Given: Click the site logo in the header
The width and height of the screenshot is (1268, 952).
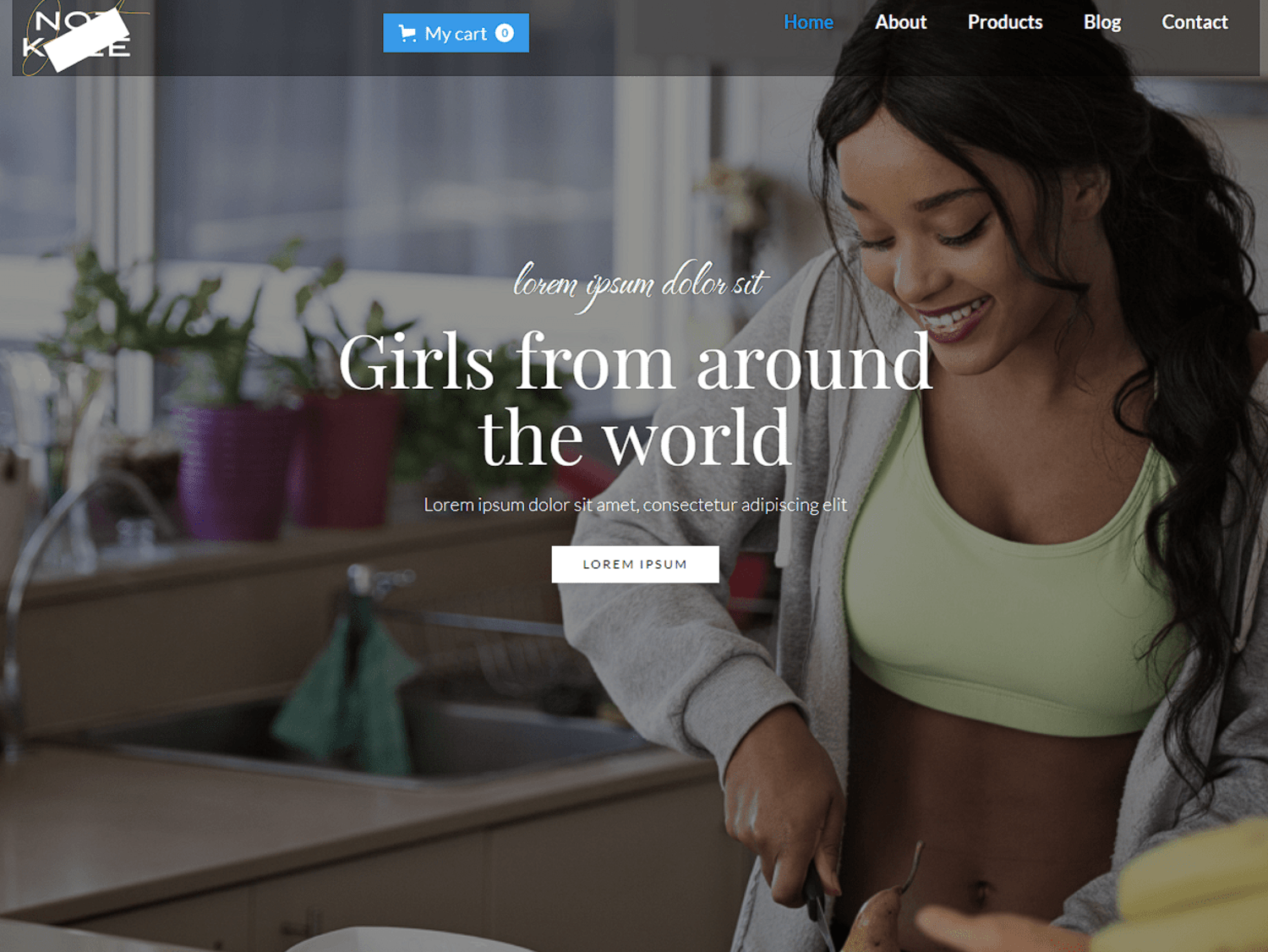Looking at the screenshot, I should pyautogui.click(x=77, y=38).
